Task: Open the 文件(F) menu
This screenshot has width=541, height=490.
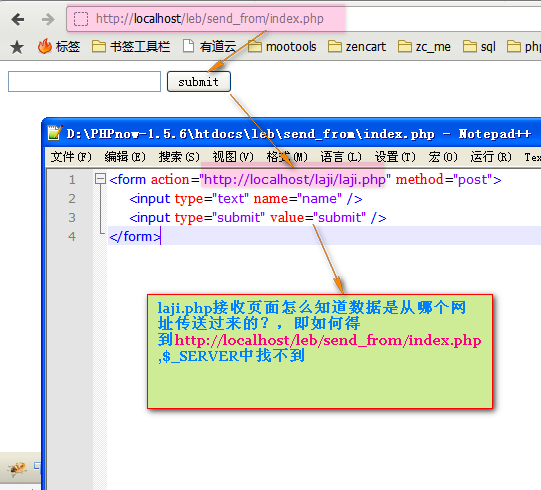Action: 71,157
